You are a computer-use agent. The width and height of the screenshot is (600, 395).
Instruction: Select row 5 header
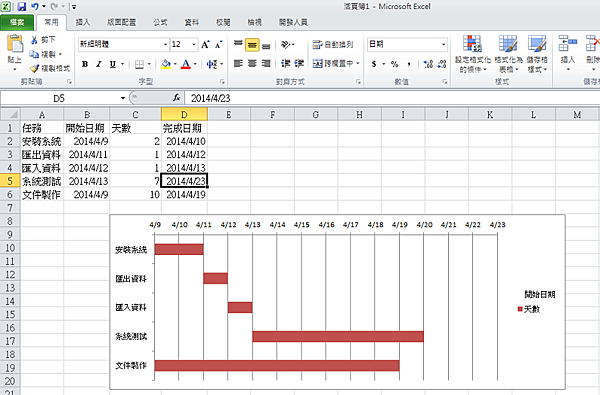[10, 181]
